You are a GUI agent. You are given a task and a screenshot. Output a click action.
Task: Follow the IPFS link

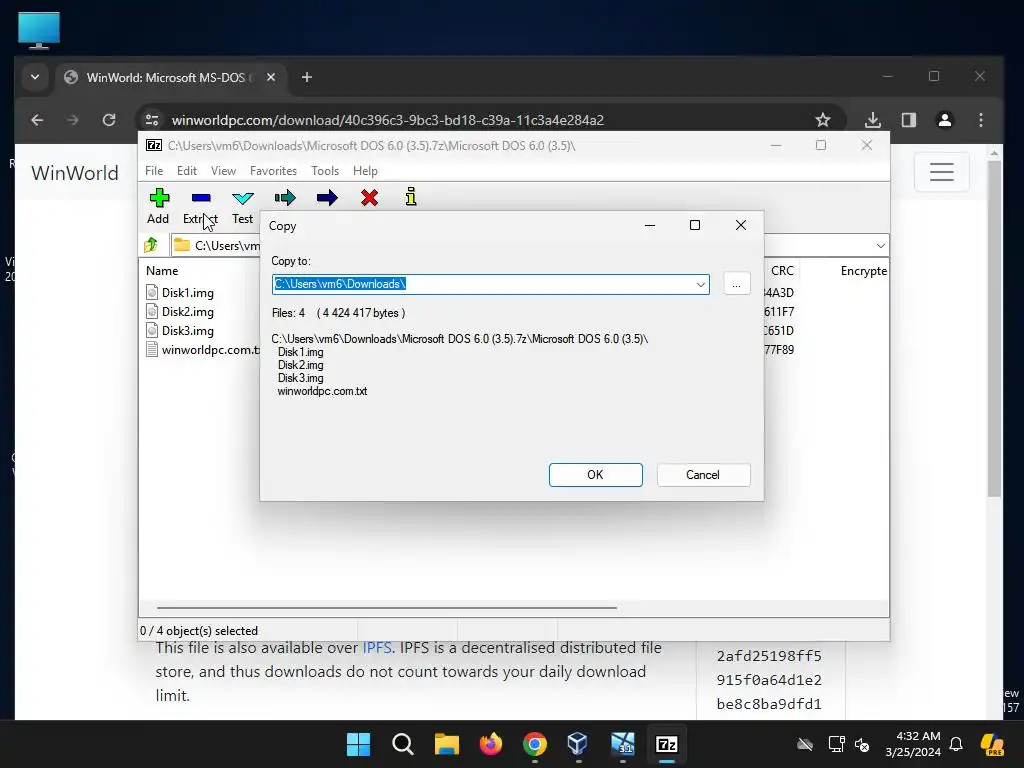click(377, 648)
